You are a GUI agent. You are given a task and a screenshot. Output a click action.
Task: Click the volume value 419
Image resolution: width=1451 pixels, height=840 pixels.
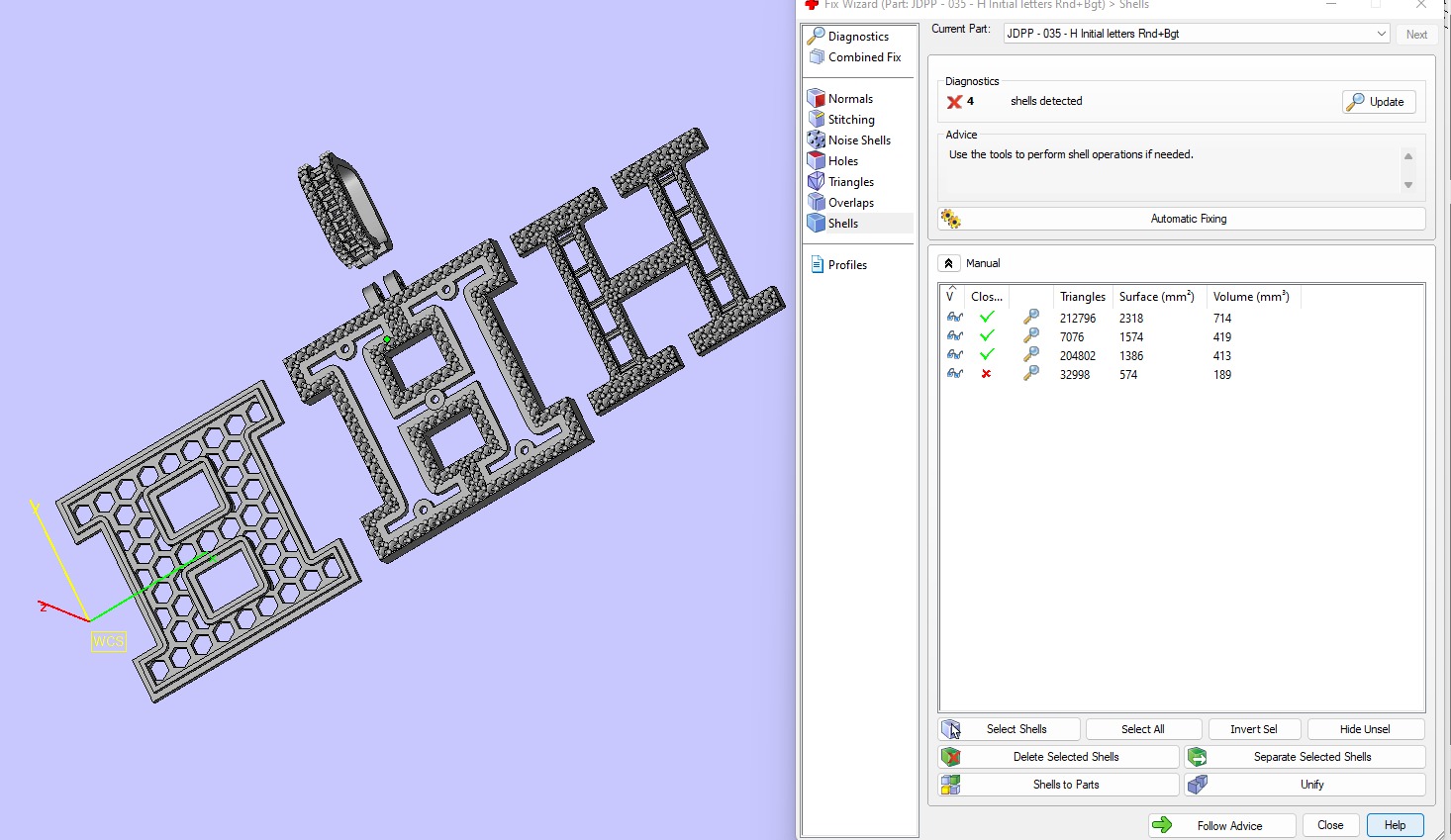tap(1222, 337)
